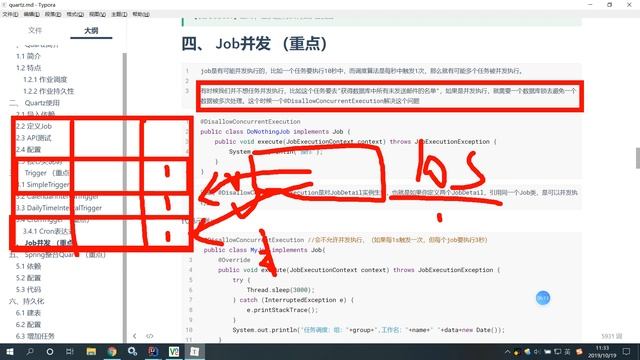
Task: Show hidden system tray icons
Action: 507,351
